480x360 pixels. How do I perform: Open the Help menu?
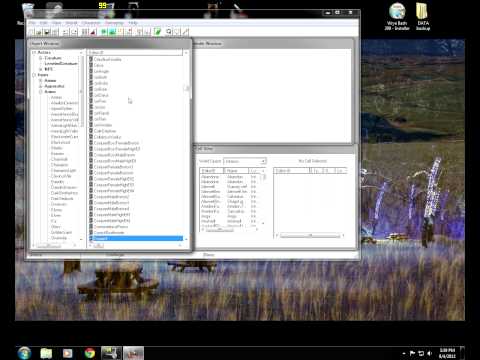(x=133, y=23)
